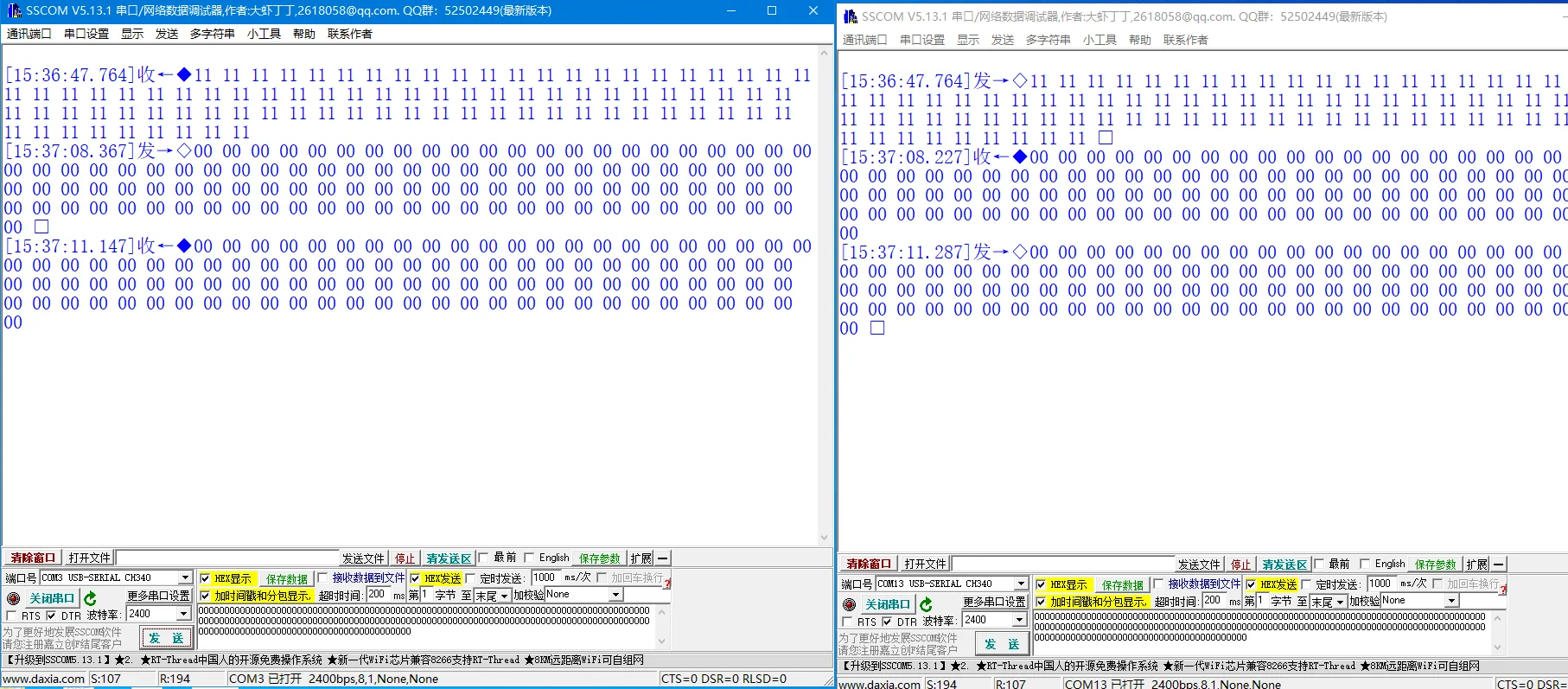This screenshot has width=1568, height=689.
Task: Open 联系作者 menu in right SSCOM window
Action: coord(1186,40)
